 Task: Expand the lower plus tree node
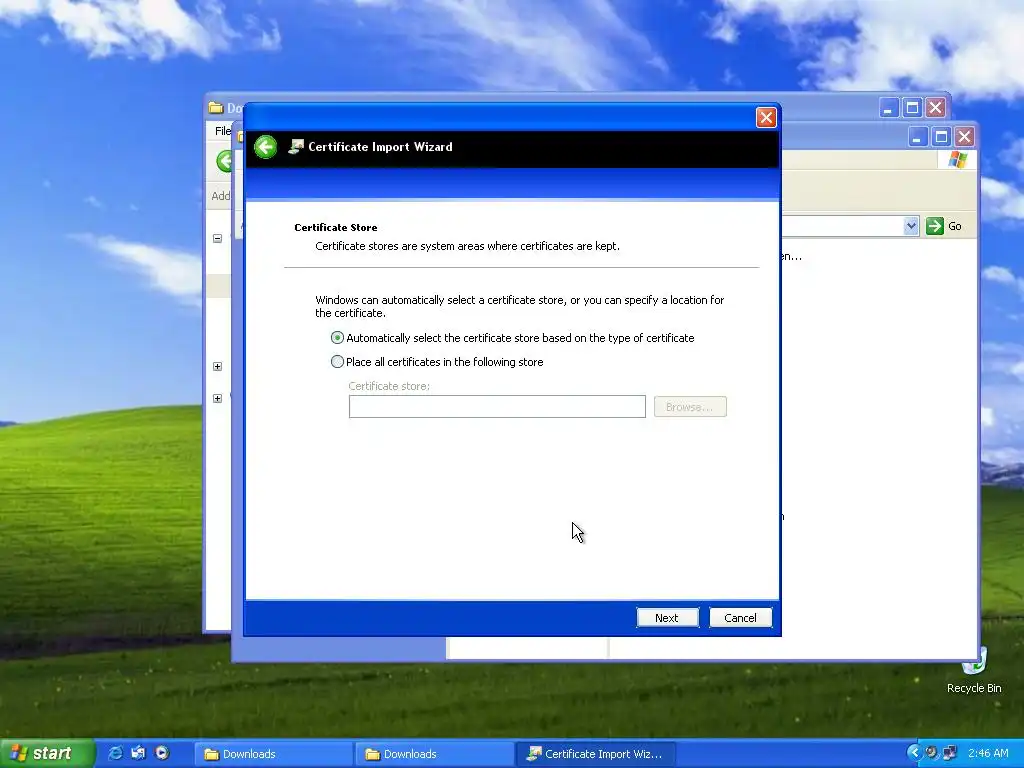217,398
